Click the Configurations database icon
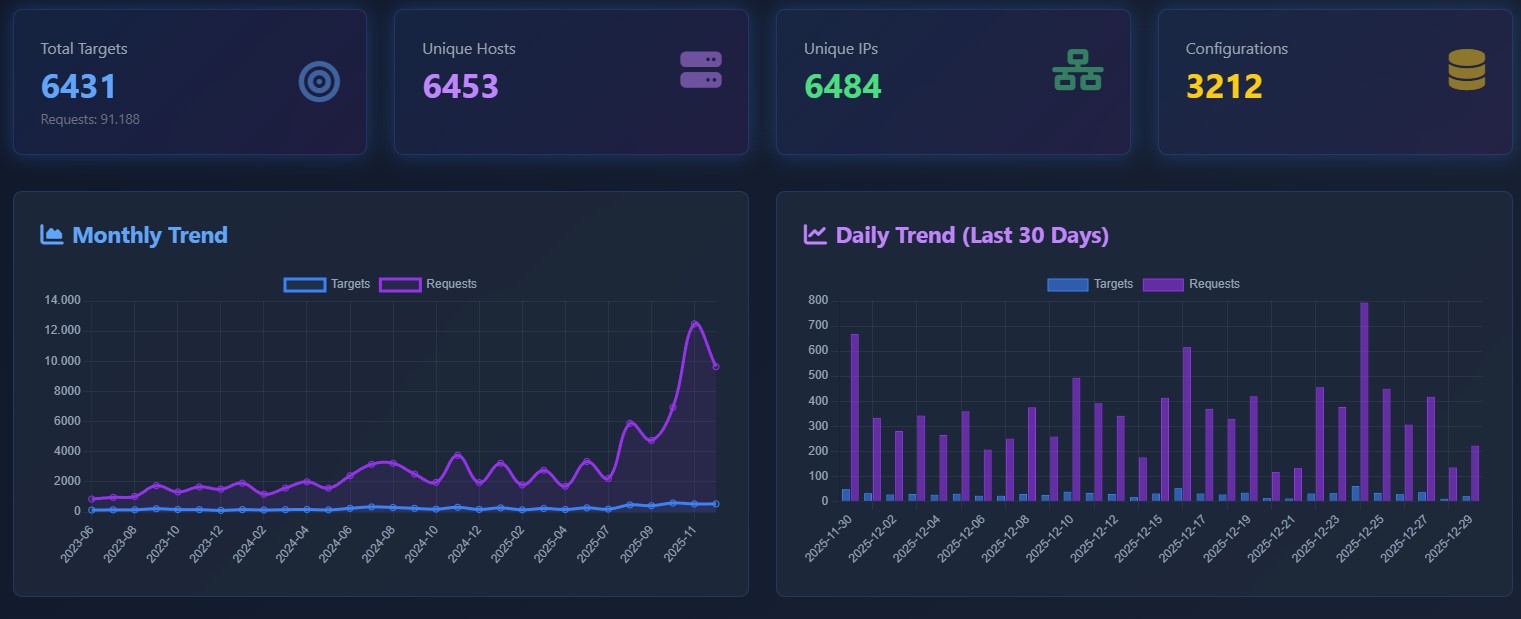Viewport: 1521px width, 619px height. pyautogui.click(x=1466, y=70)
